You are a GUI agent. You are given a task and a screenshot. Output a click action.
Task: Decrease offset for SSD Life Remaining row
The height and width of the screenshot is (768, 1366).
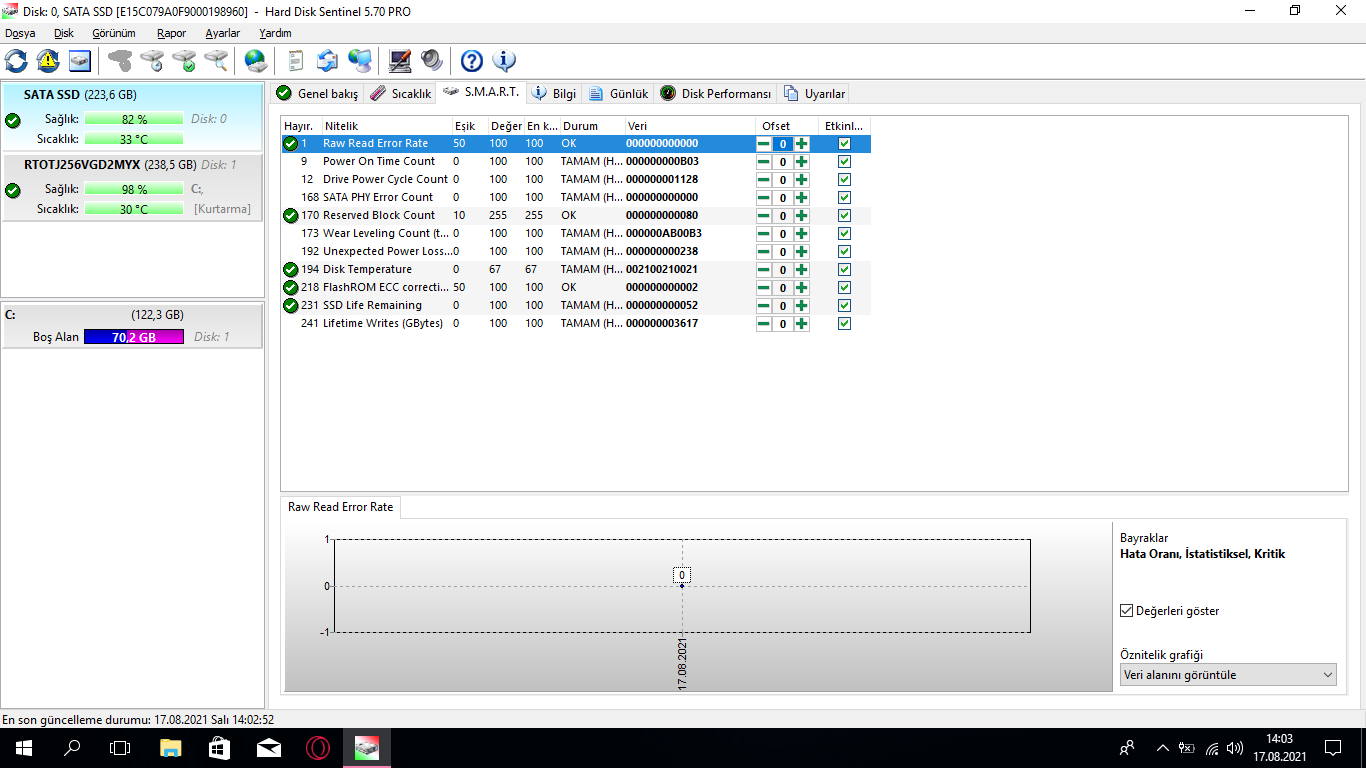point(764,306)
